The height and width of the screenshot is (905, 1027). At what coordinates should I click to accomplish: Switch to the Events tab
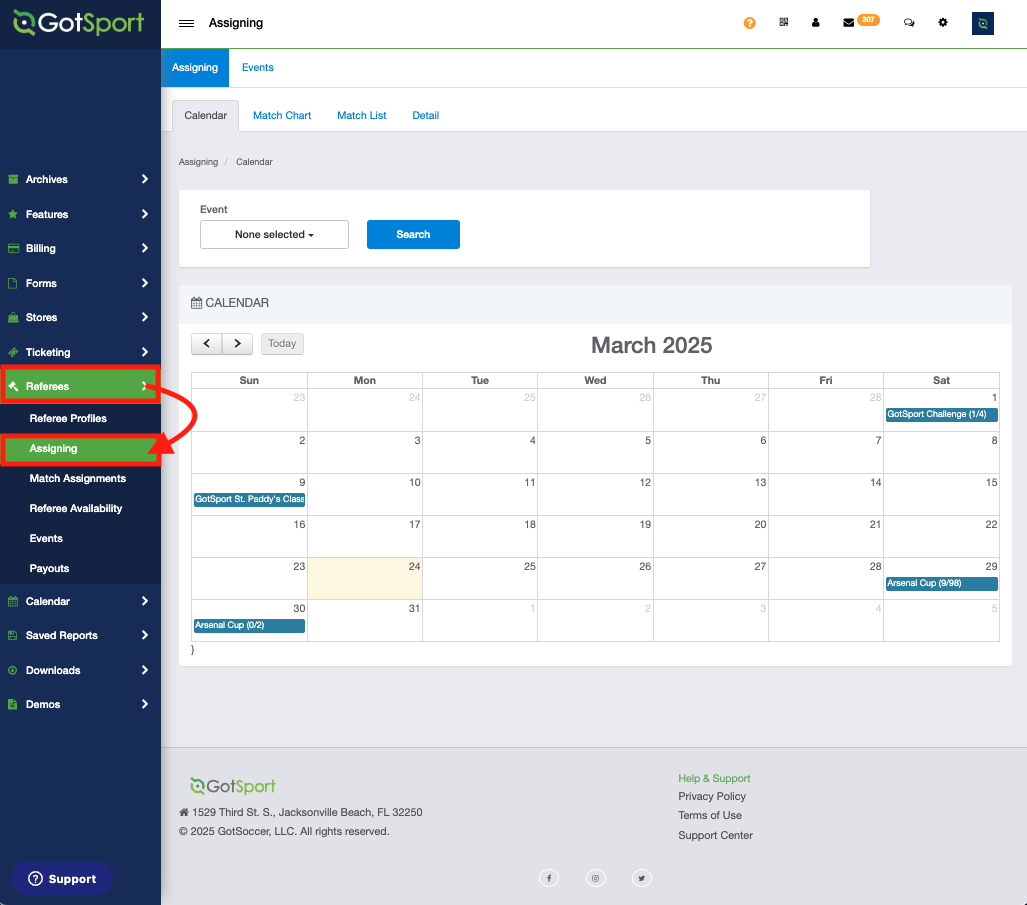[x=257, y=67]
